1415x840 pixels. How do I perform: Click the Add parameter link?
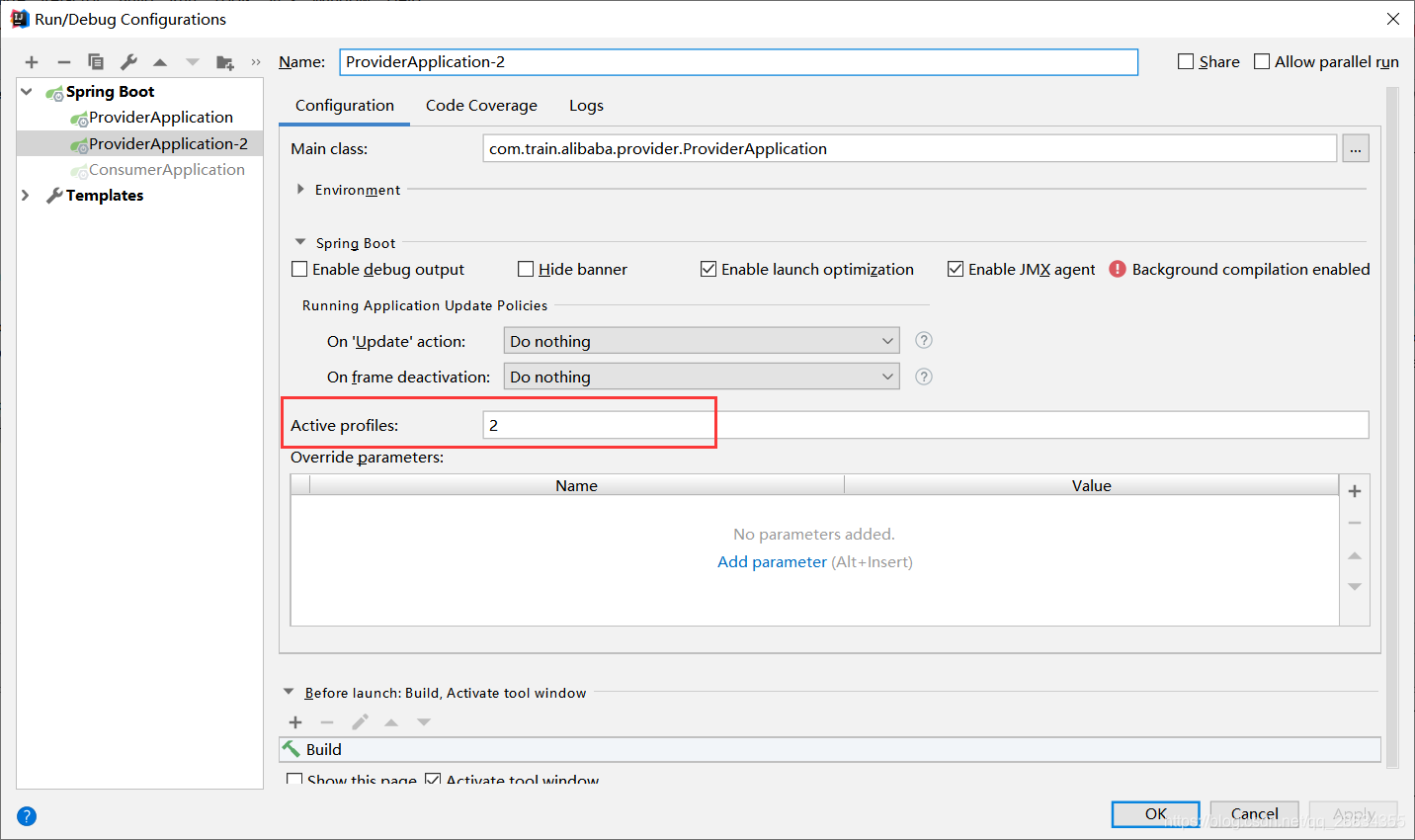[772, 562]
